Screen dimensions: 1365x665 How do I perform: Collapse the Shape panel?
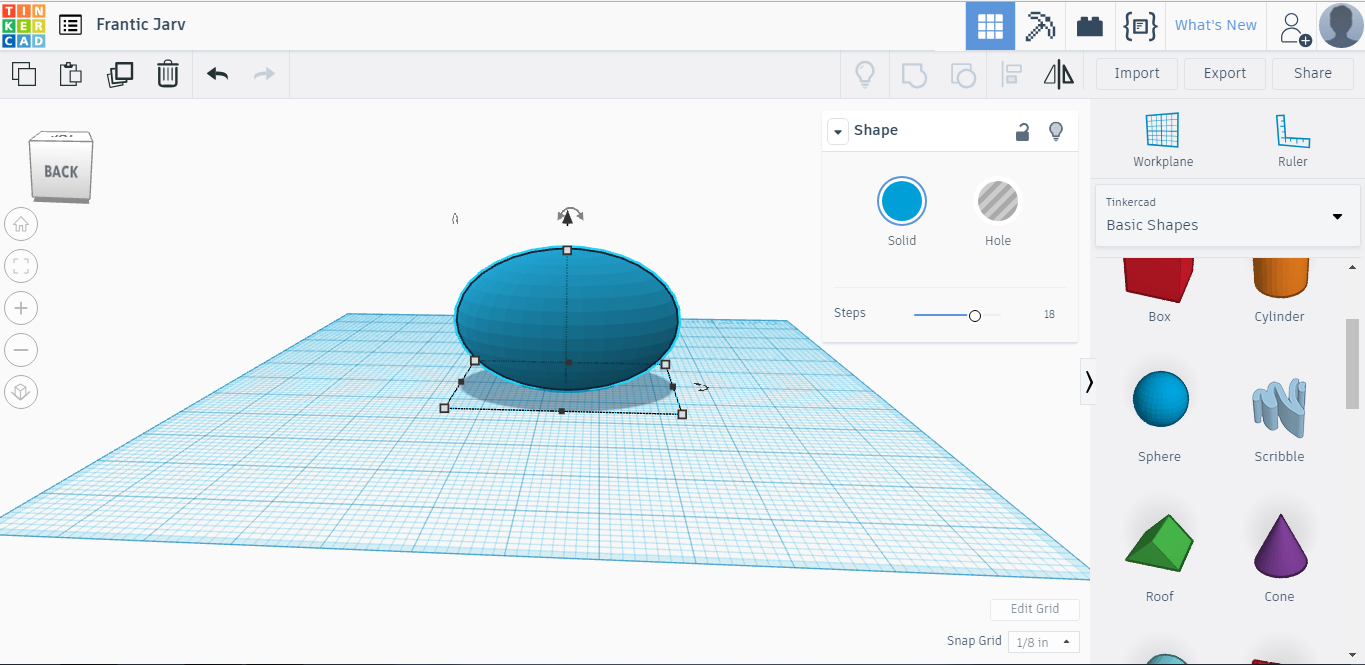pos(837,131)
